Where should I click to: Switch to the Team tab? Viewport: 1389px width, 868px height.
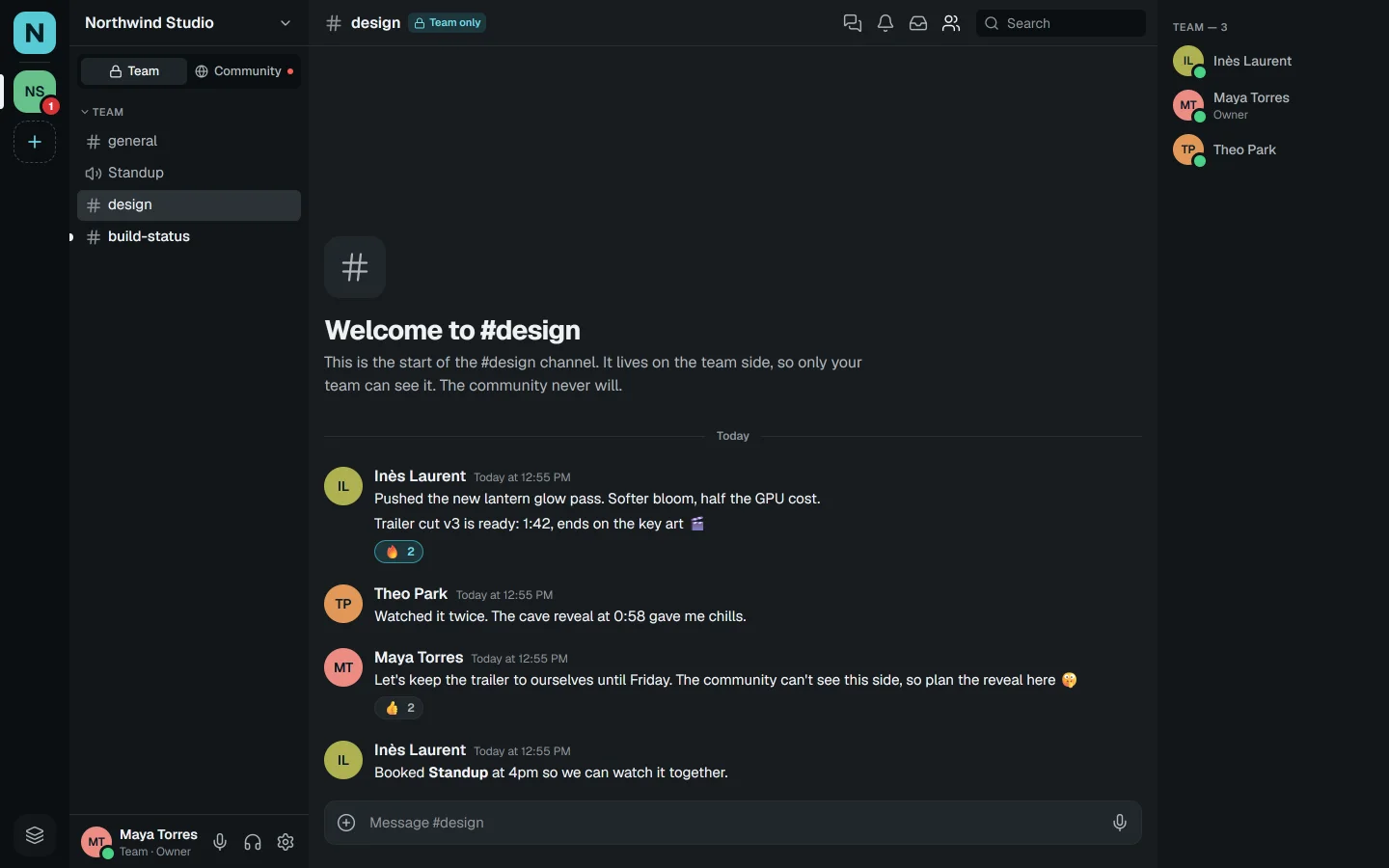point(134,71)
